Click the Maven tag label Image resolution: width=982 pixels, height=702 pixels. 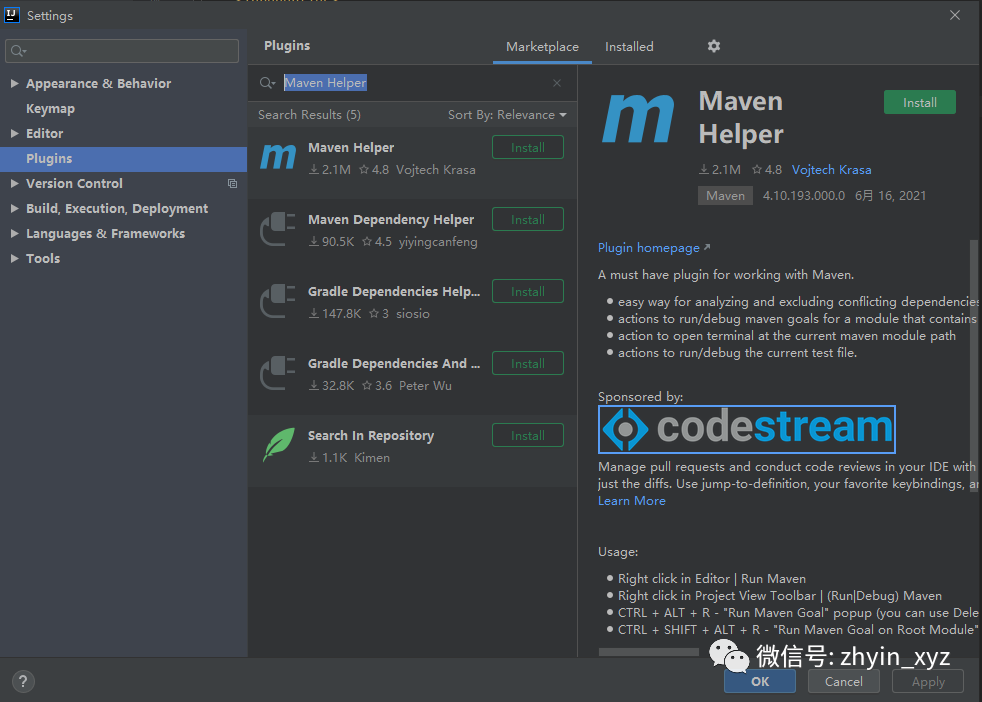tap(725, 195)
